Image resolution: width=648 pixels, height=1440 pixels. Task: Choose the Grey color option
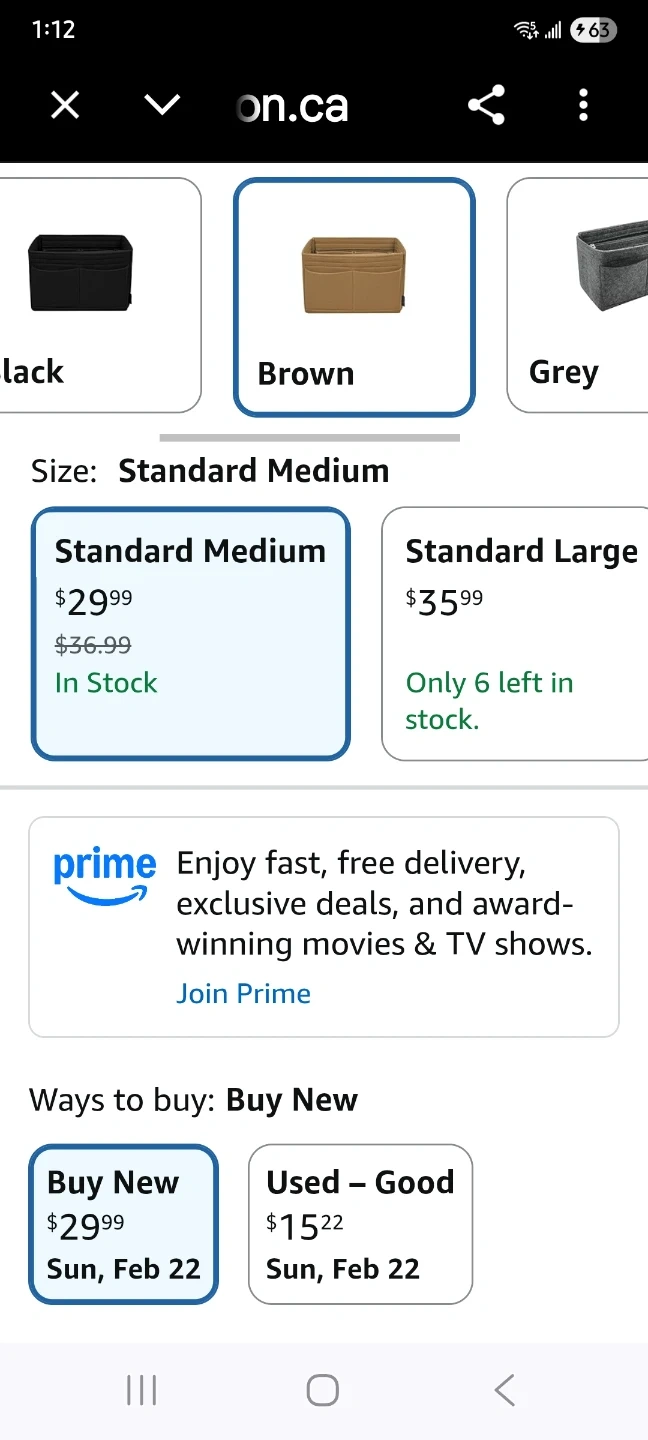point(577,296)
